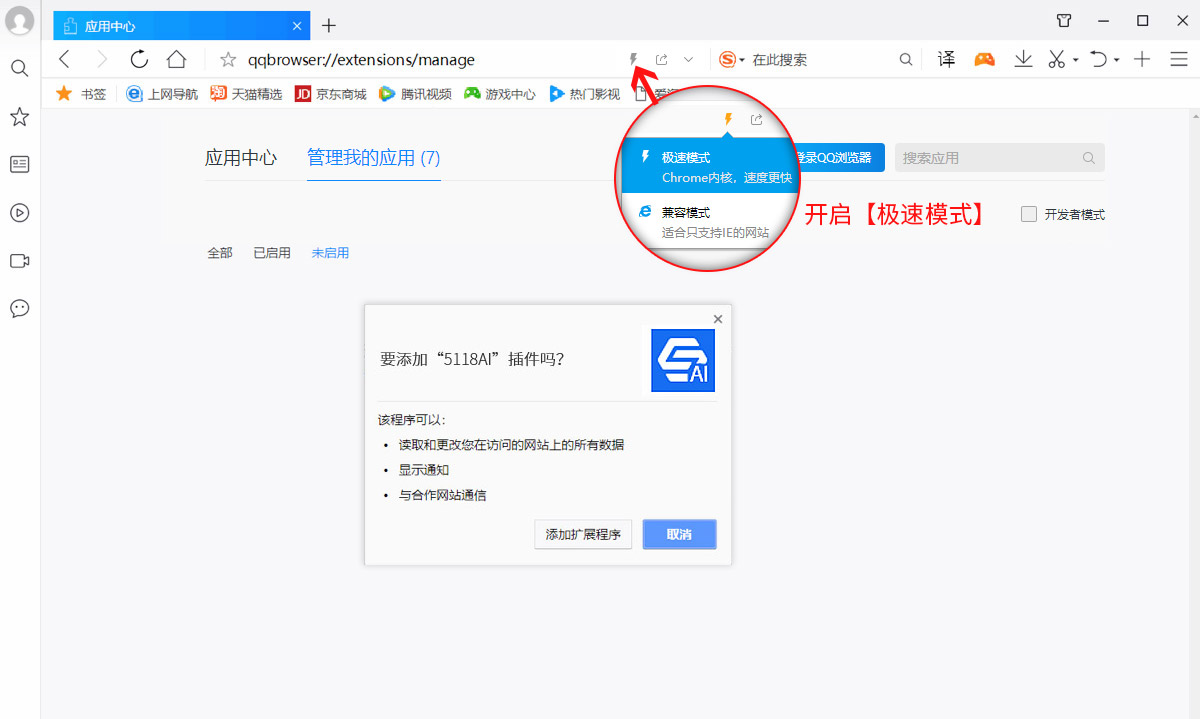Click the toolbar search magnifier icon
This screenshot has width=1200, height=719.
(906, 59)
